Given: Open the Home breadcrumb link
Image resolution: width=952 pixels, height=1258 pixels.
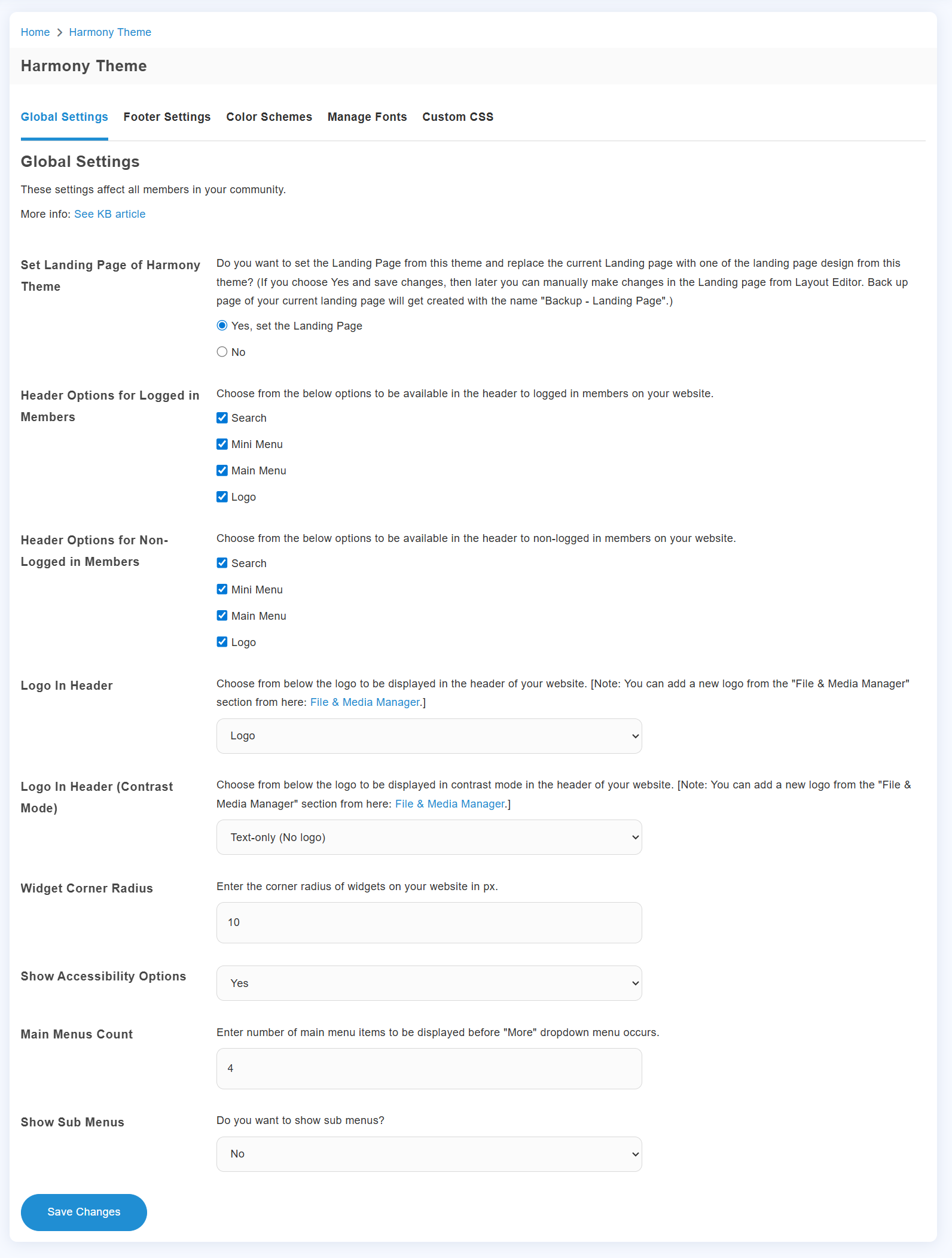Looking at the screenshot, I should coord(35,32).
